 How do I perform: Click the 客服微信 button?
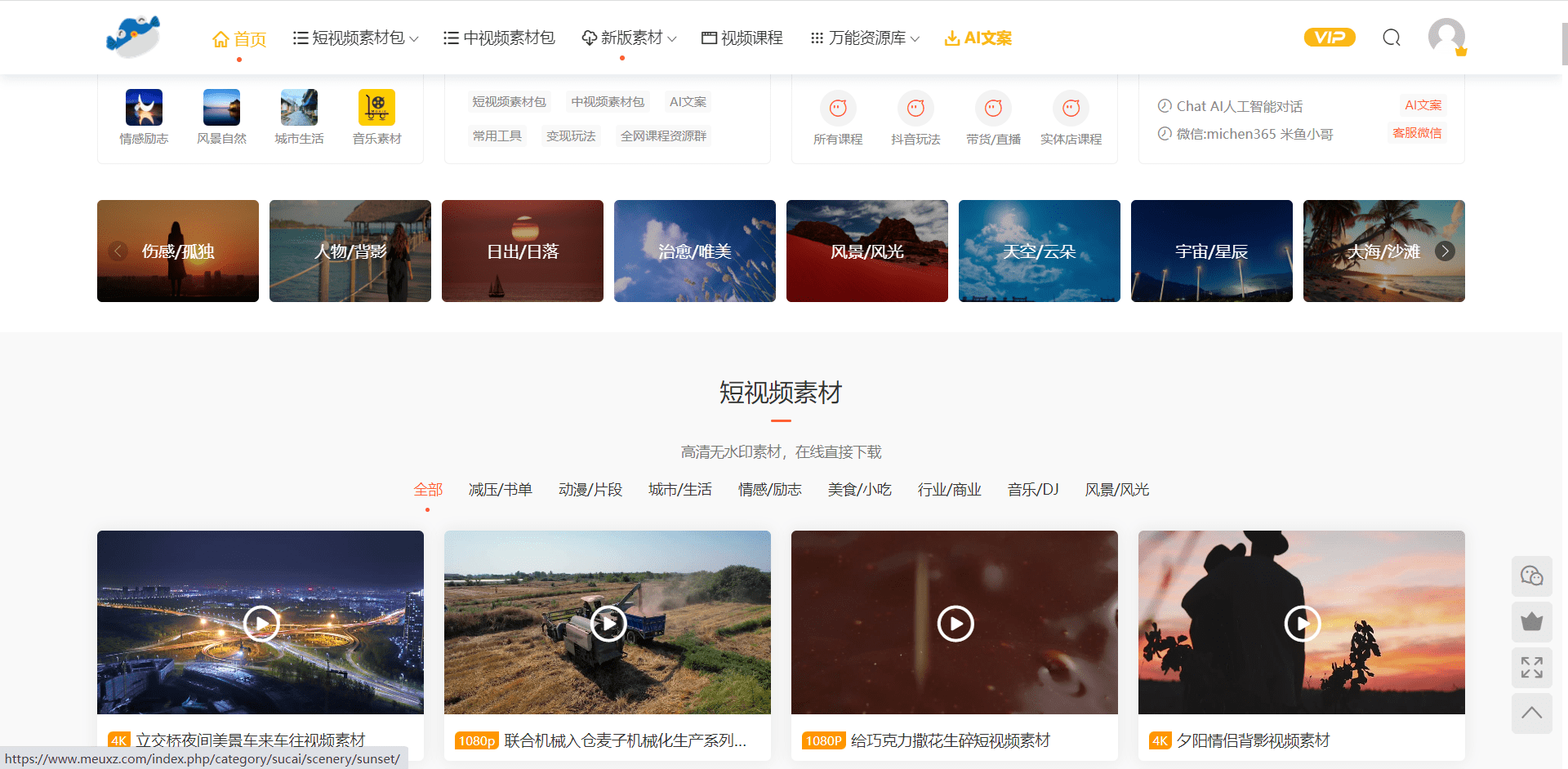1417,133
